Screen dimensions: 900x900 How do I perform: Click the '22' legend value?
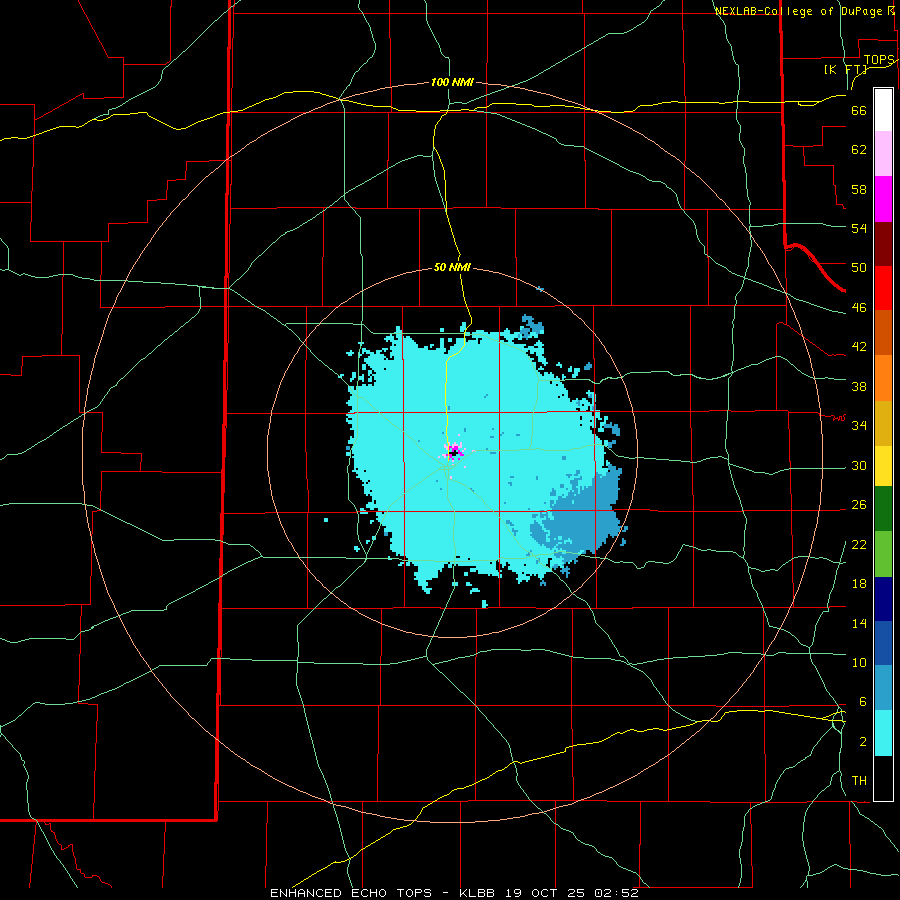coord(859,545)
